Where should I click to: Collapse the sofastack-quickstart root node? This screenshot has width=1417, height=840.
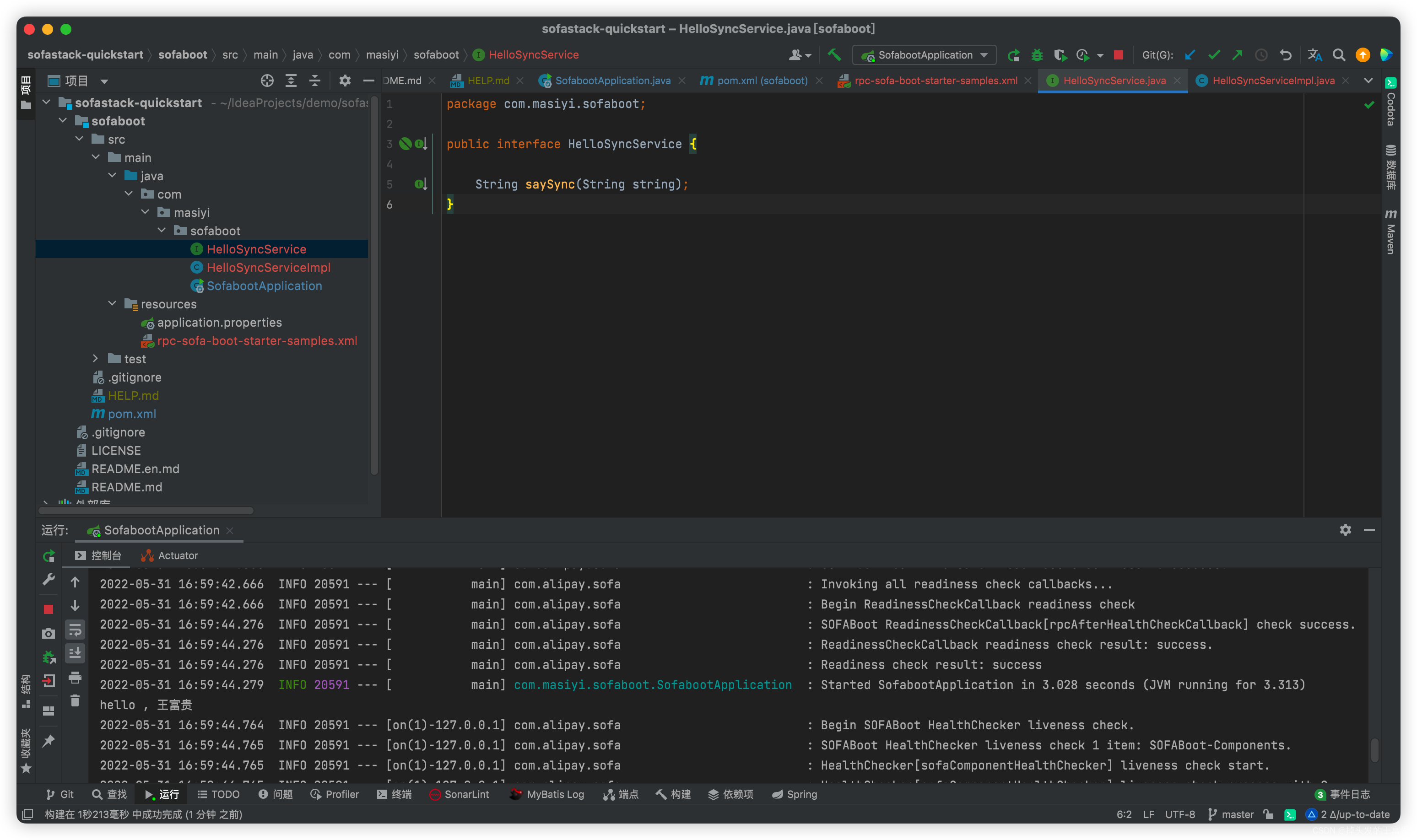tap(47, 102)
